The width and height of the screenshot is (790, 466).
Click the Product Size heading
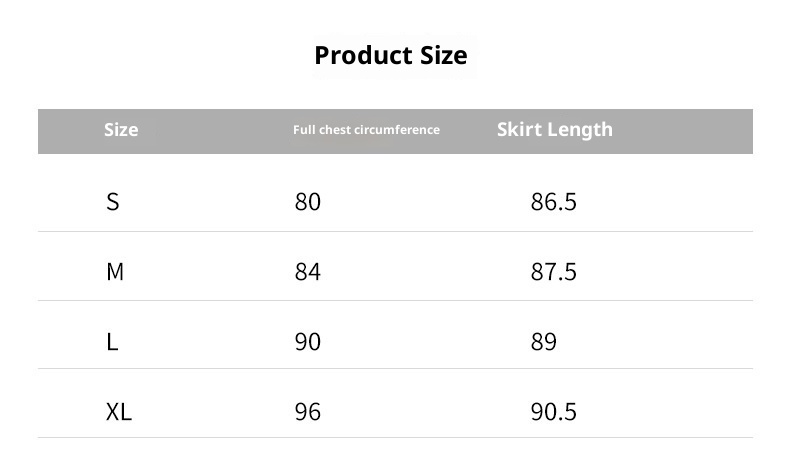pyautogui.click(x=390, y=55)
